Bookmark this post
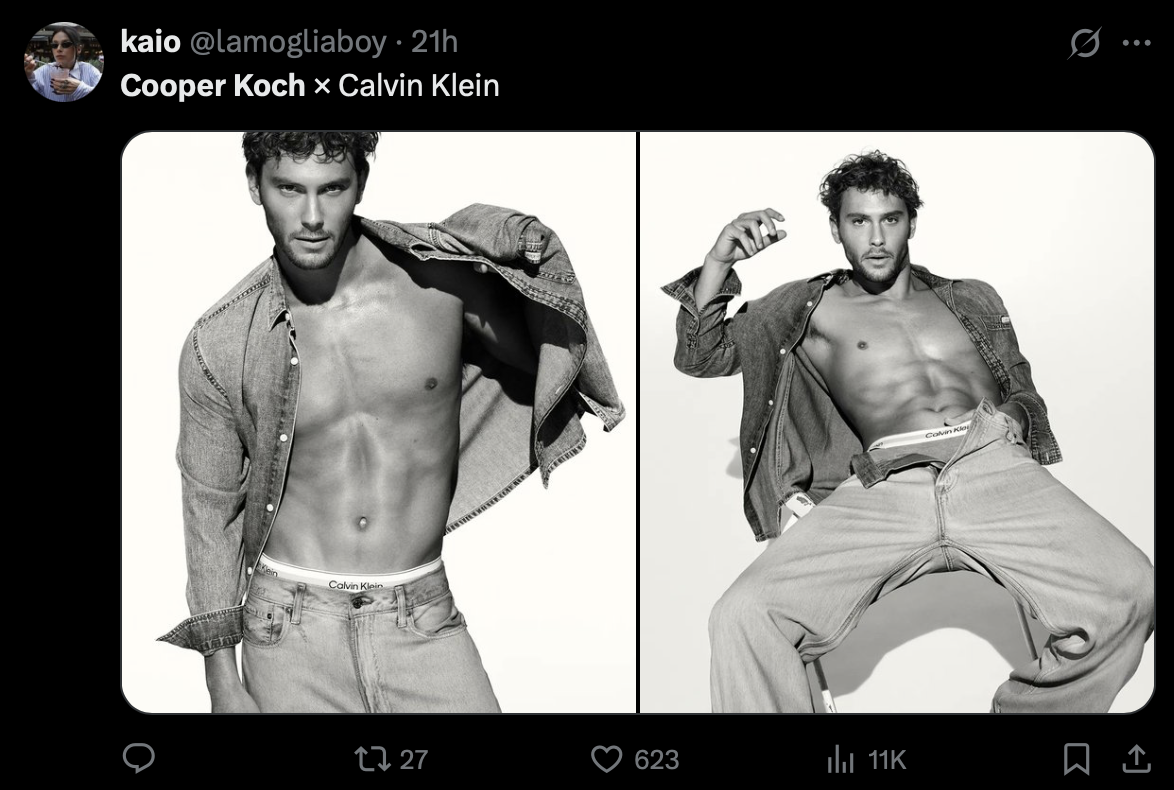The height and width of the screenshot is (790, 1174). pos(1076,759)
